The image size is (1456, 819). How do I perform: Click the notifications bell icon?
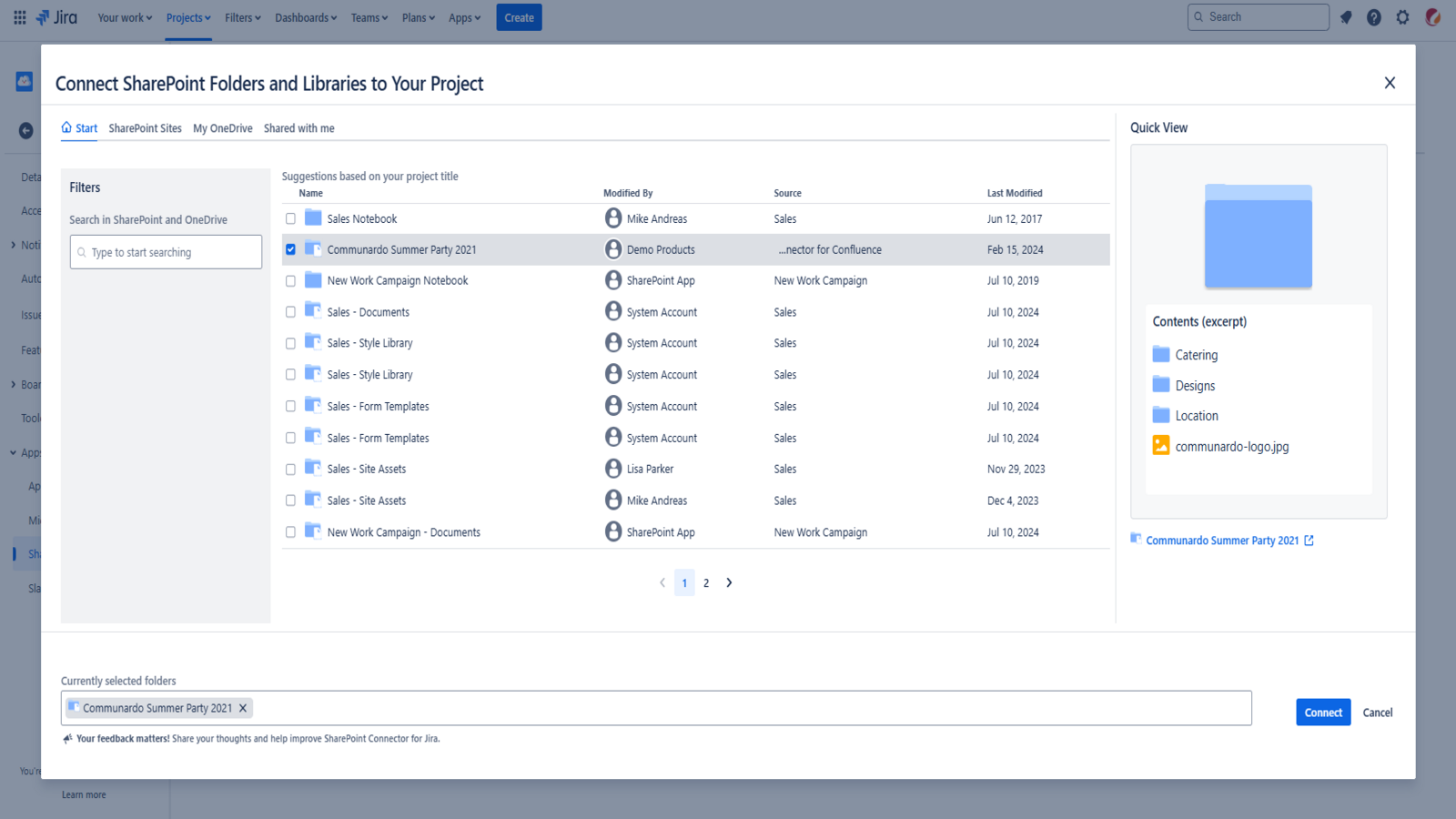tap(1346, 17)
